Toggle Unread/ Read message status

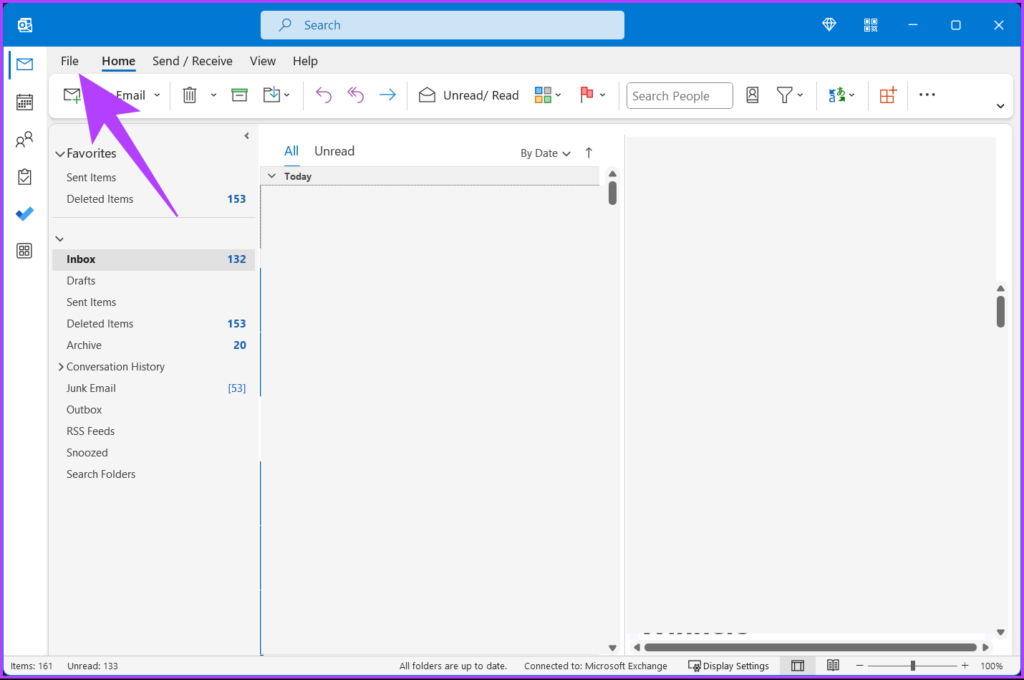click(469, 95)
